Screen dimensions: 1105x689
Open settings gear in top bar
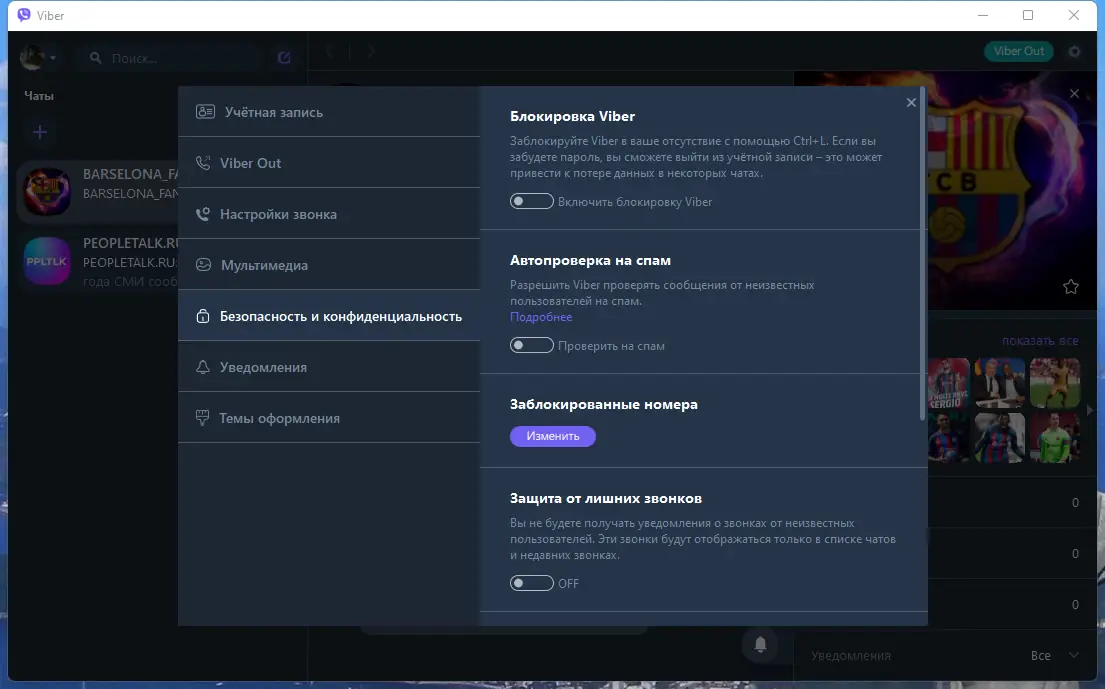(x=1074, y=51)
